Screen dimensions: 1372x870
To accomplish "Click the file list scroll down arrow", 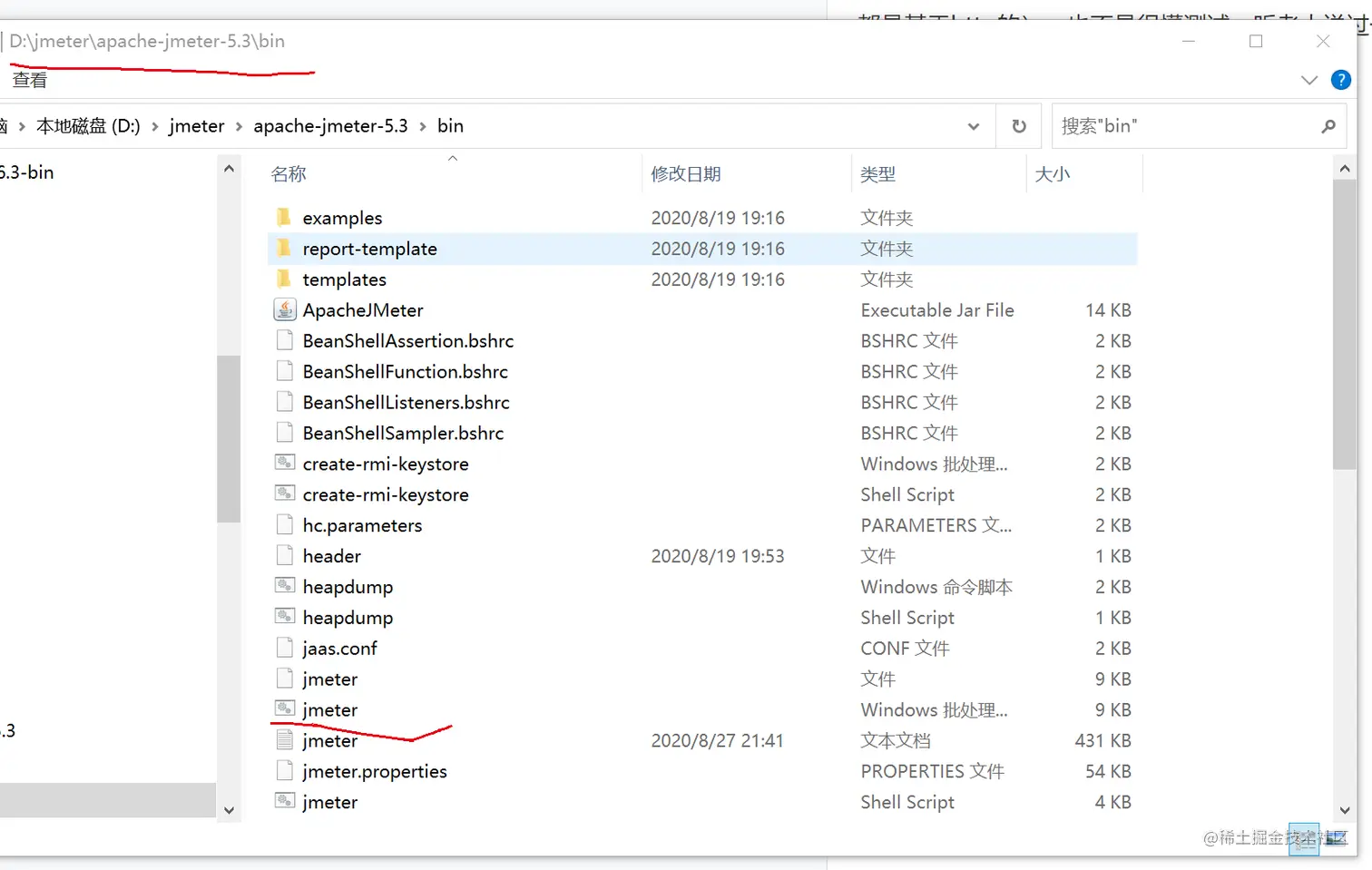I will coord(1345,810).
